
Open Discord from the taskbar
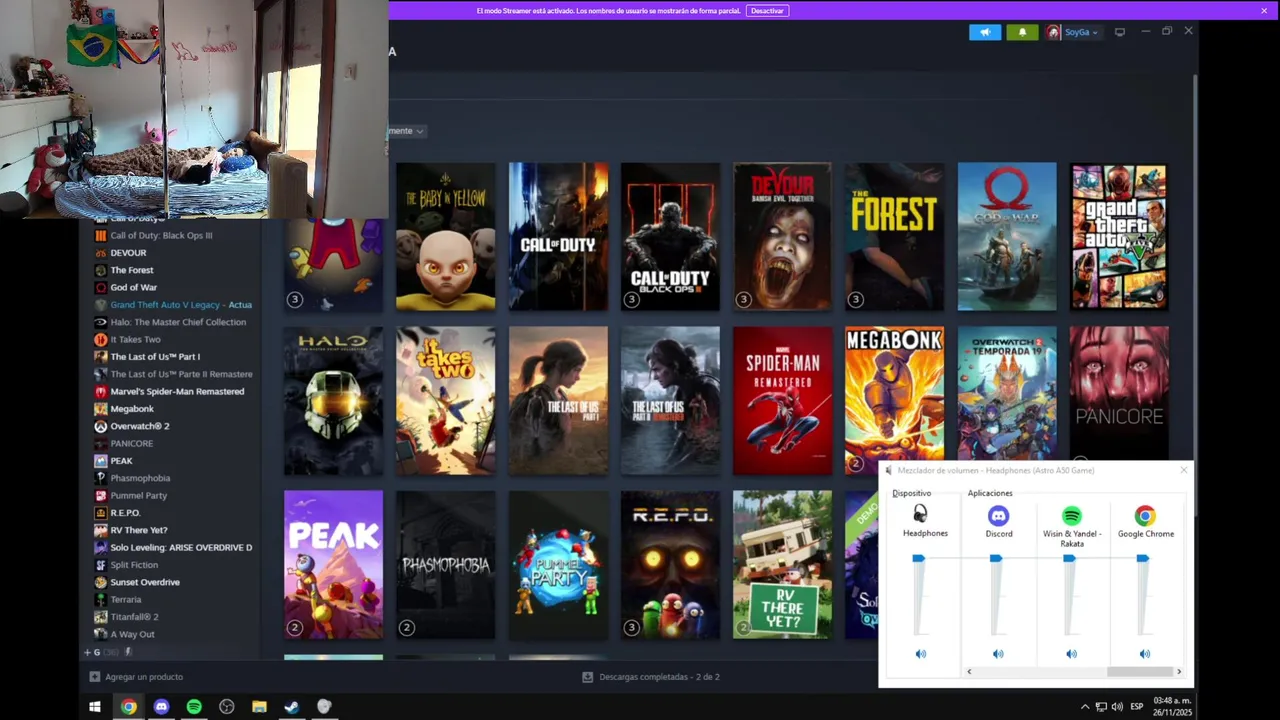(x=161, y=707)
